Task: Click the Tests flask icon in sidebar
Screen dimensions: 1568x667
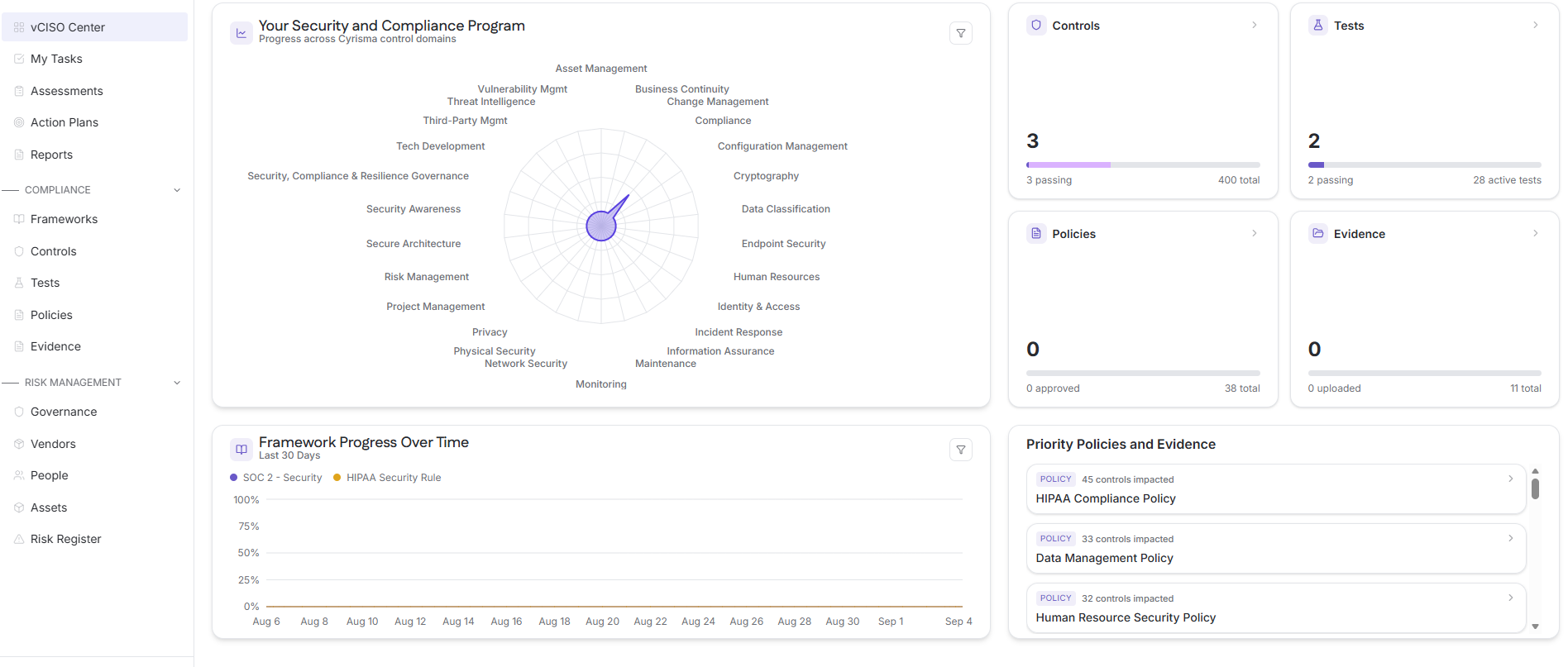Action: [19, 283]
